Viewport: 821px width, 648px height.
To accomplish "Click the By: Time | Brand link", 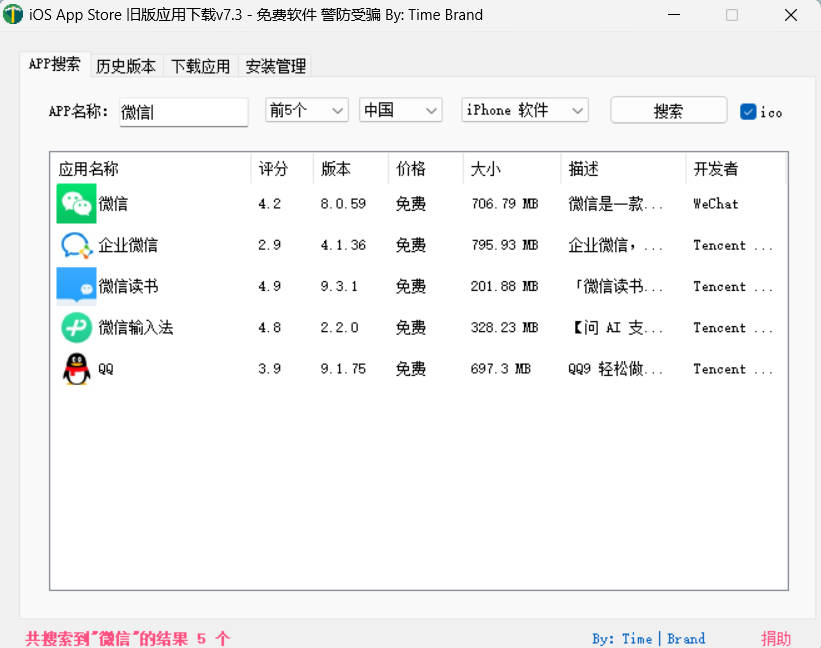I will point(648,639).
